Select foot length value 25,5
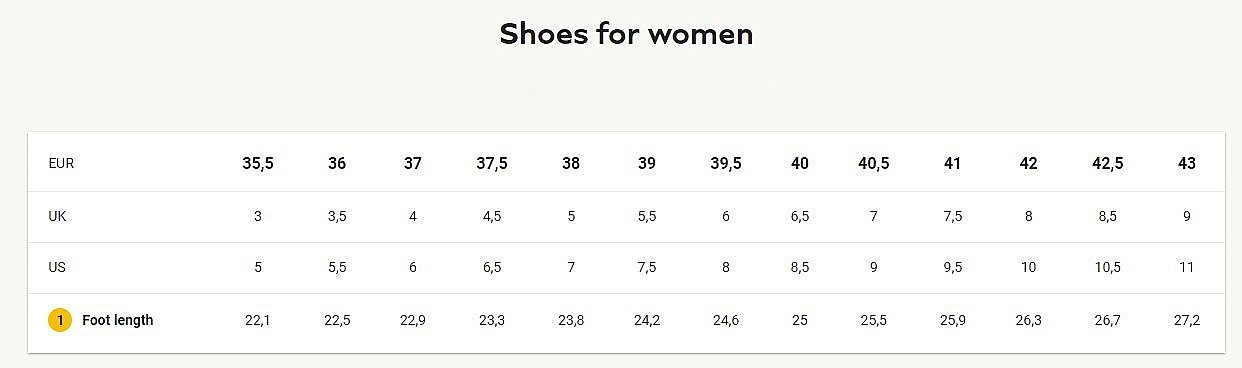1242x368 pixels. point(874,320)
